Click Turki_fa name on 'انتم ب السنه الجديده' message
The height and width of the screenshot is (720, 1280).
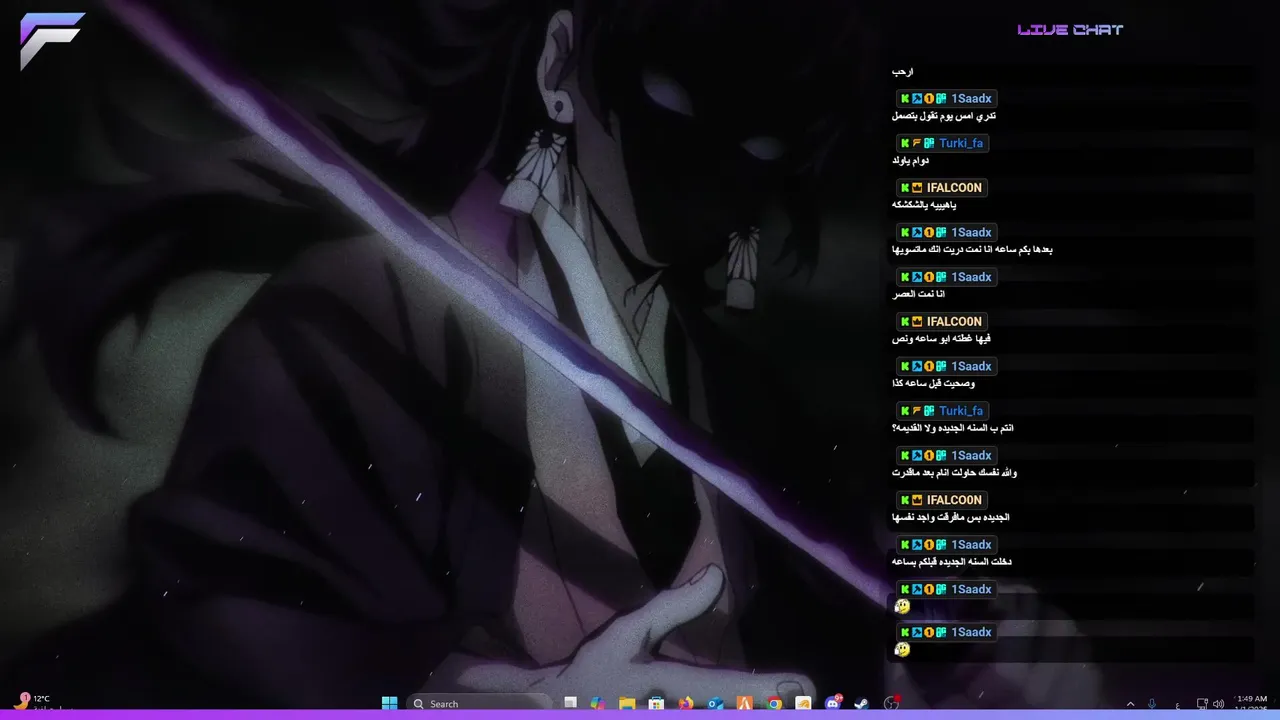tap(961, 411)
